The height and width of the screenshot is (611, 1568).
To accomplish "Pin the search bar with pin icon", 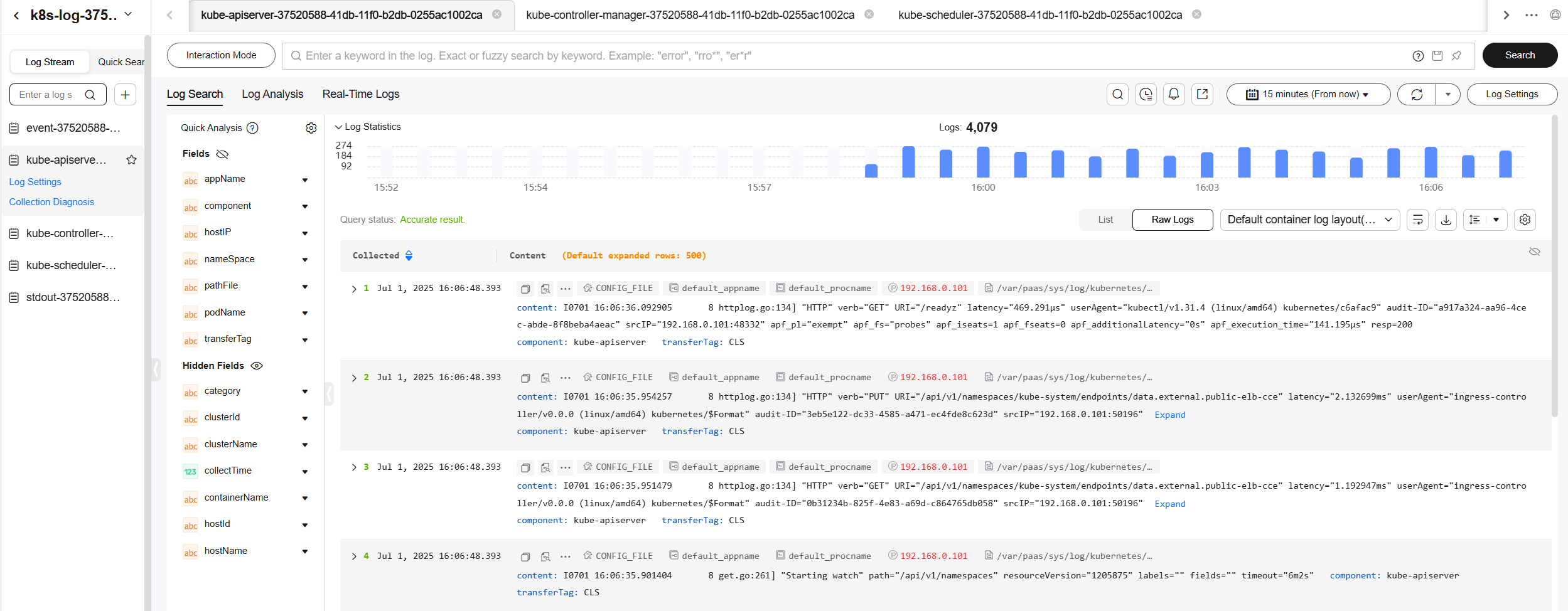I will tap(1456, 56).
